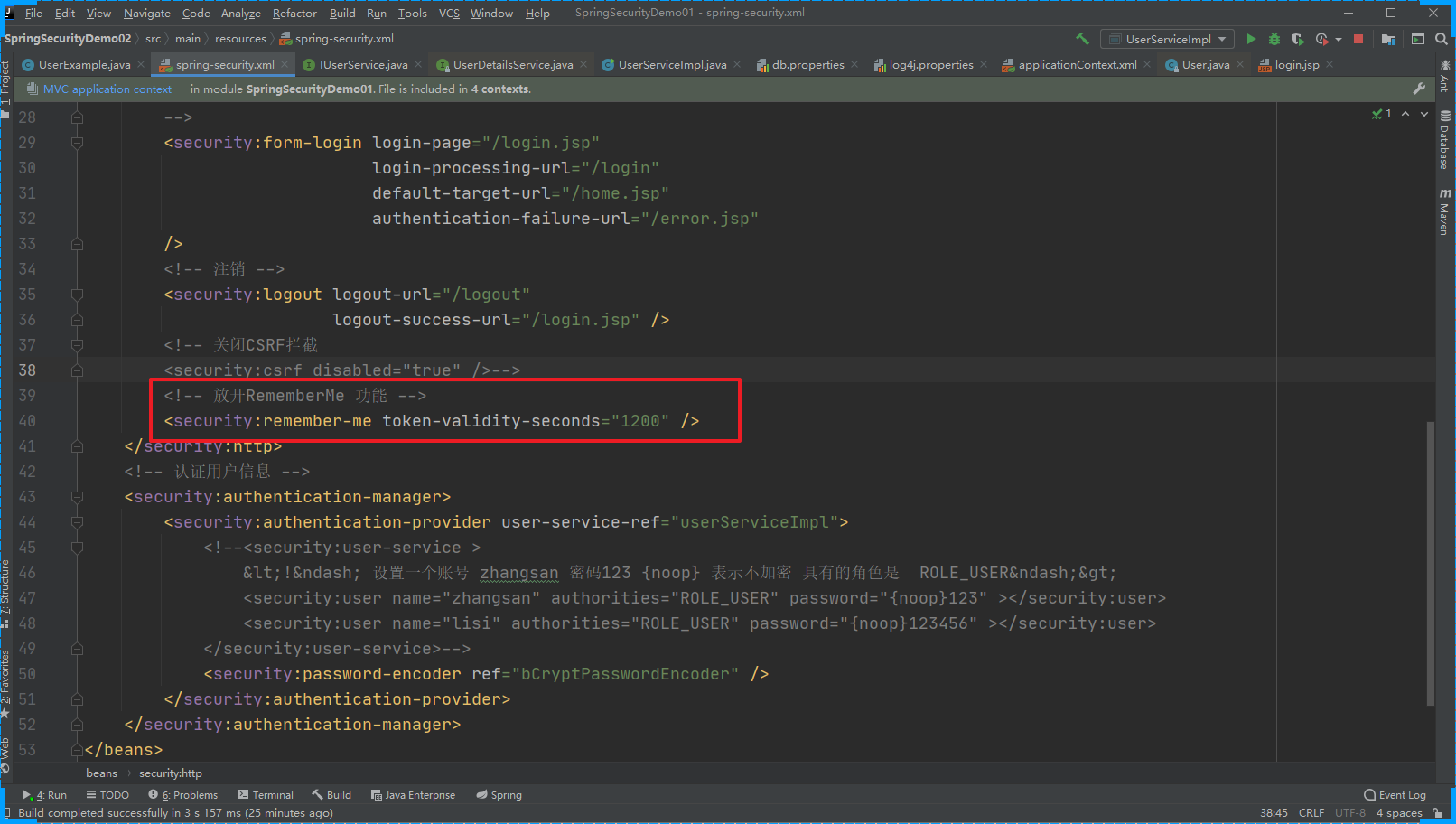
Task: Open the Refactor menu
Action: coord(294,13)
